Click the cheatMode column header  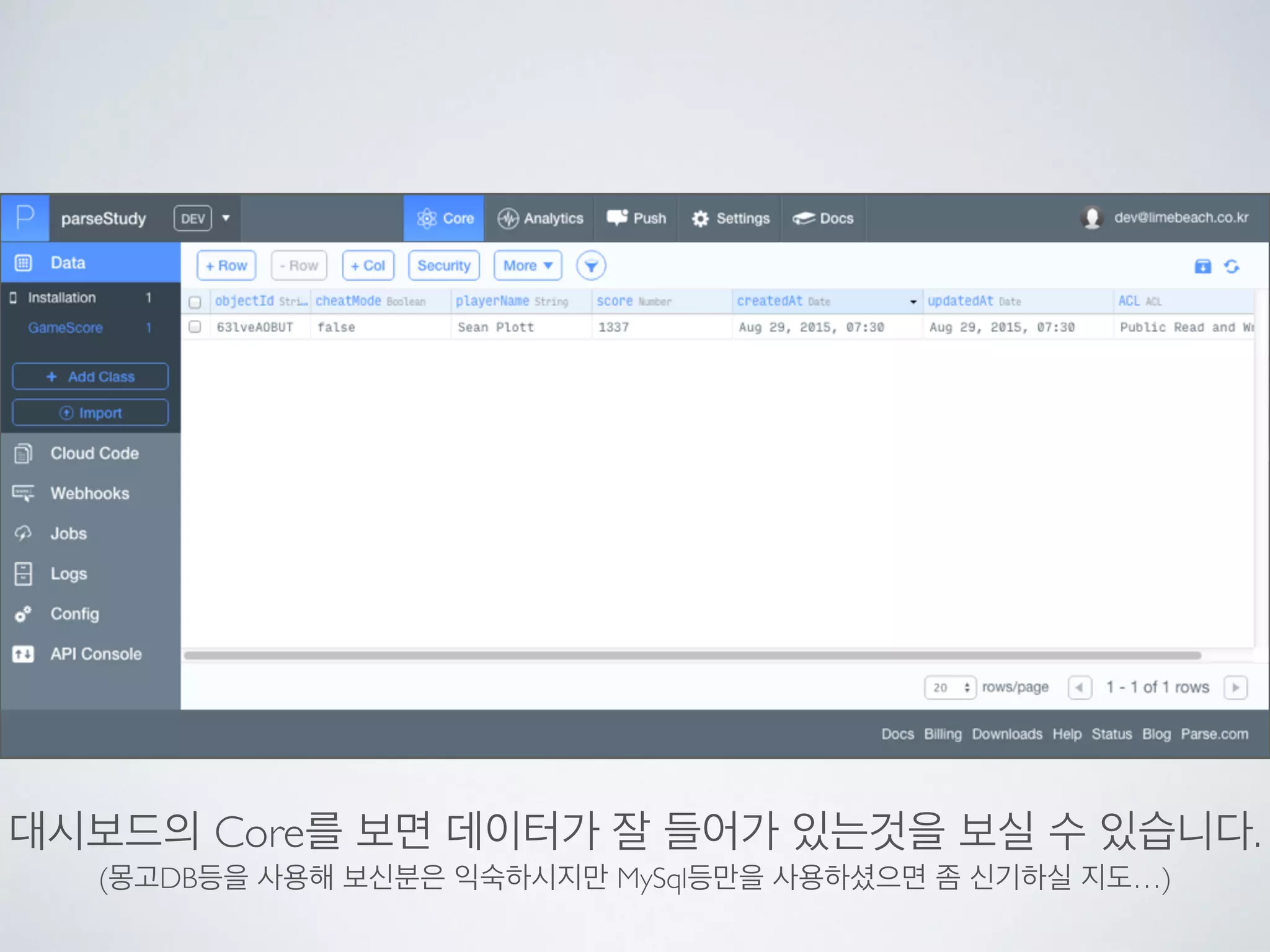pyautogui.click(x=381, y=301)
